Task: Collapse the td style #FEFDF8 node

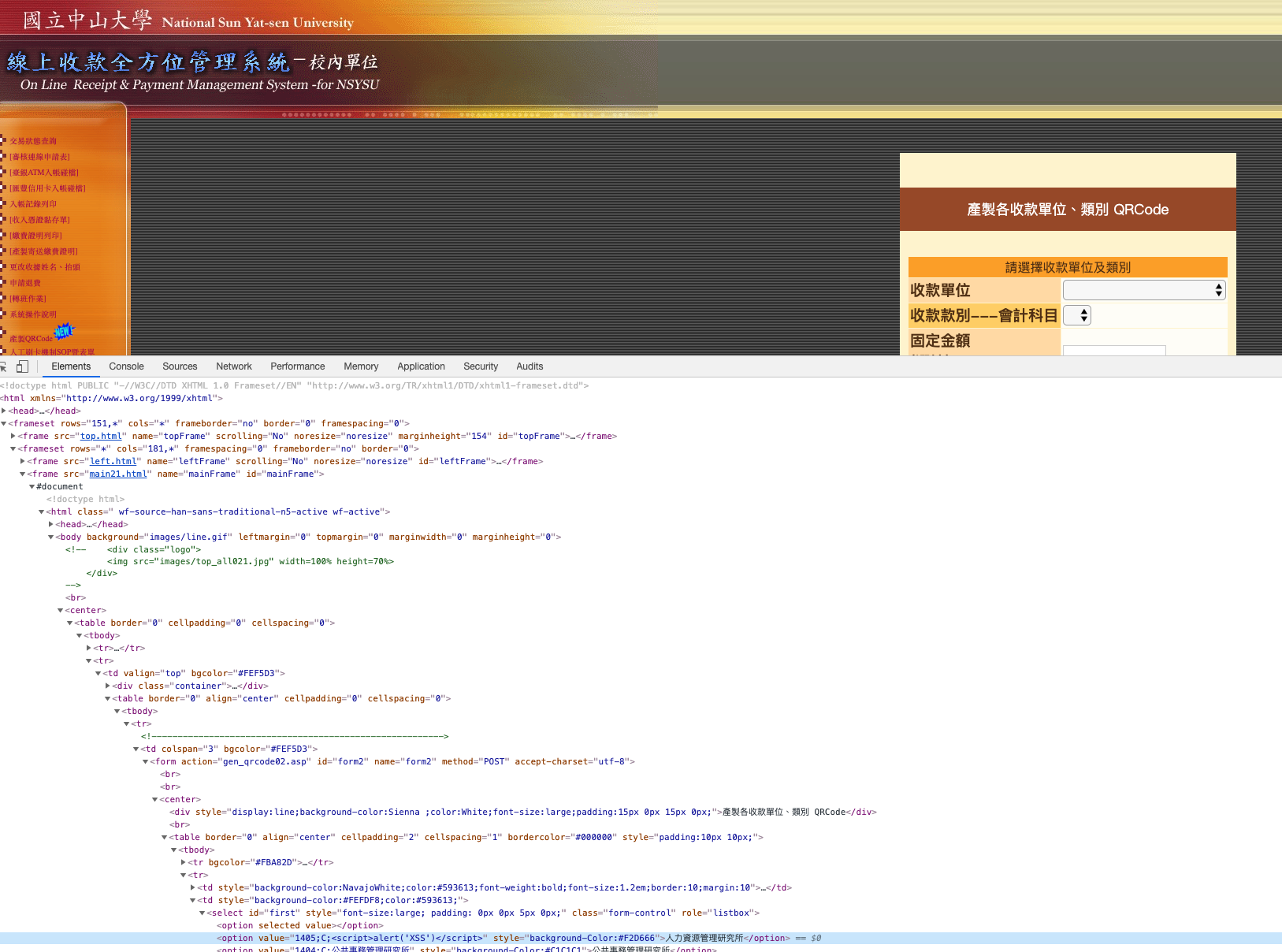Action: (x=193, y=900)
